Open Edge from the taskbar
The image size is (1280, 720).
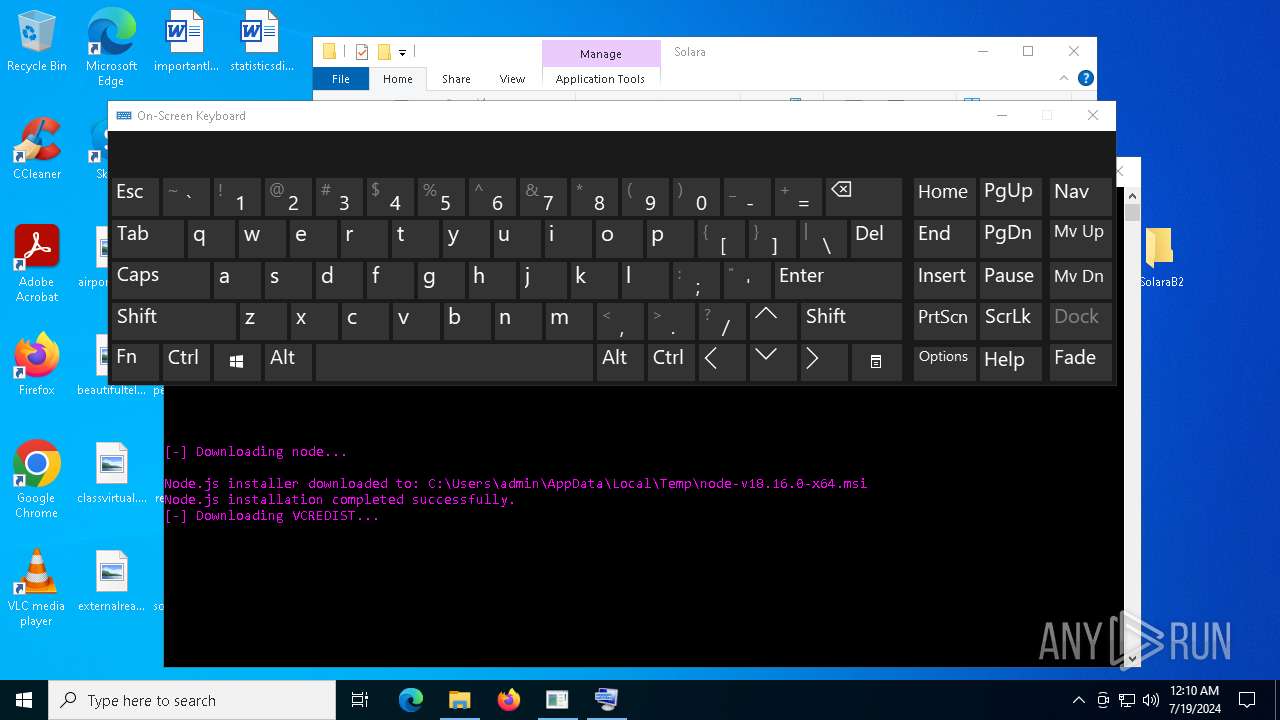(411, 700)
